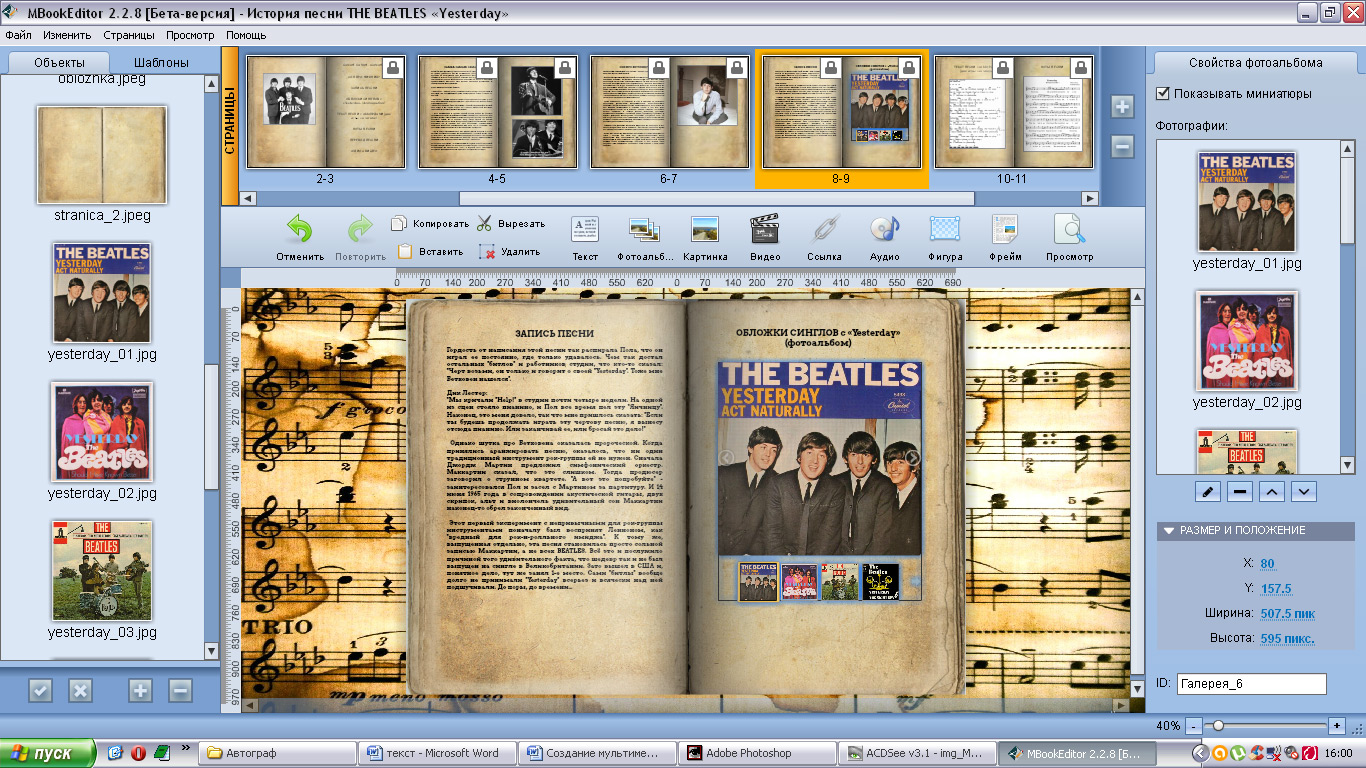Image resolution: width=1366 pixels, height=768 pixels.
Task: Select yesterday_02.jpg in the objects list
Action: tap(102, 431)
